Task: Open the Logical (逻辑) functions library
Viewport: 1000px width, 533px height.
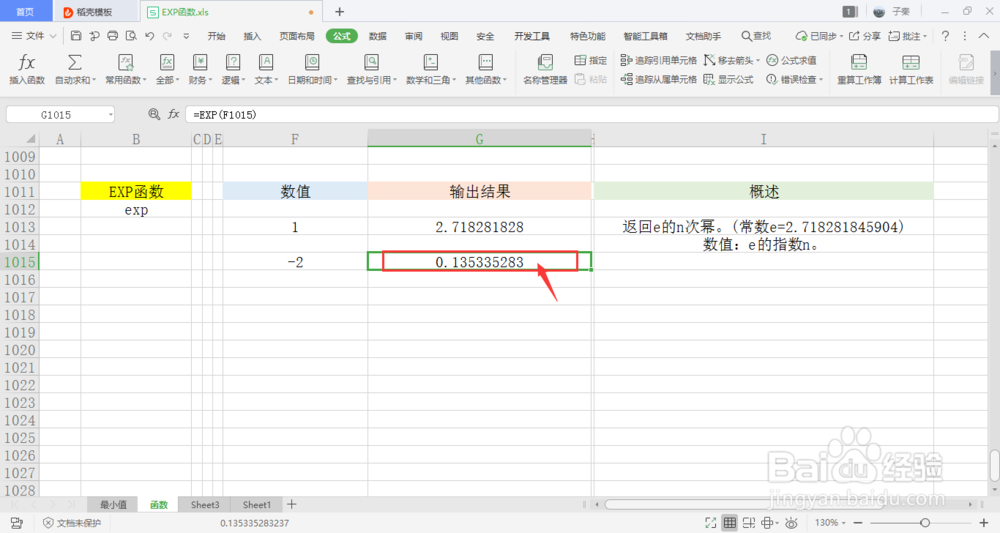Action: (233, 69)
